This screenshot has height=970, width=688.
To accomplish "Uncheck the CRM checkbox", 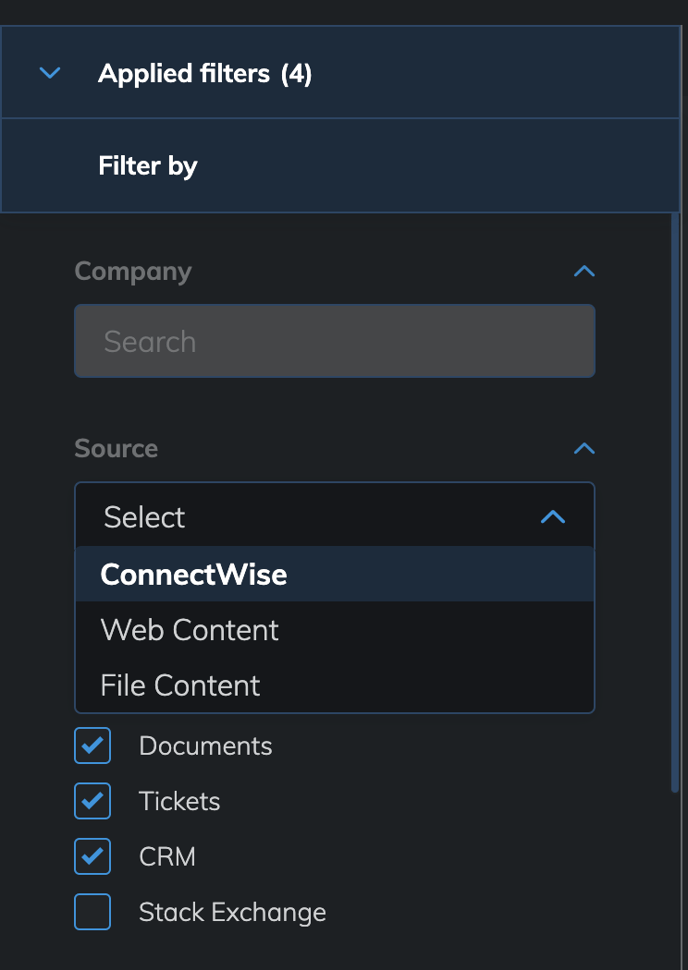I will [x=93, y=856].
